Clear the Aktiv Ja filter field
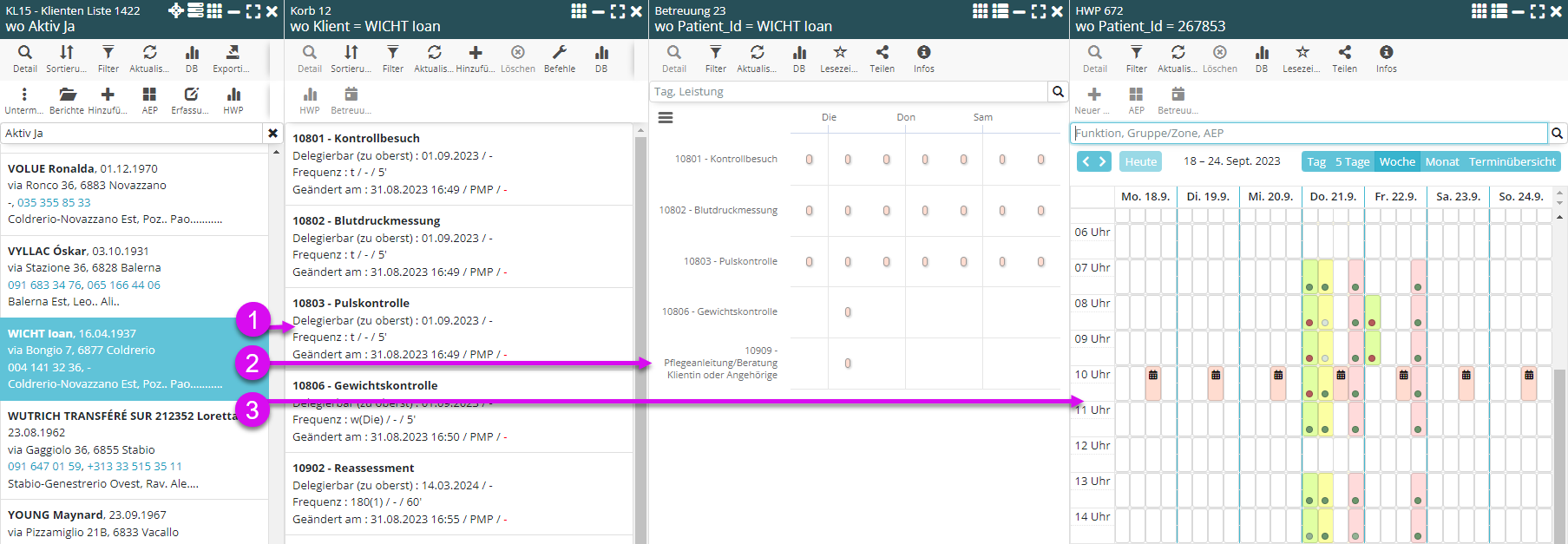The width and height of the screenshot is (1568, 544). 272,133
